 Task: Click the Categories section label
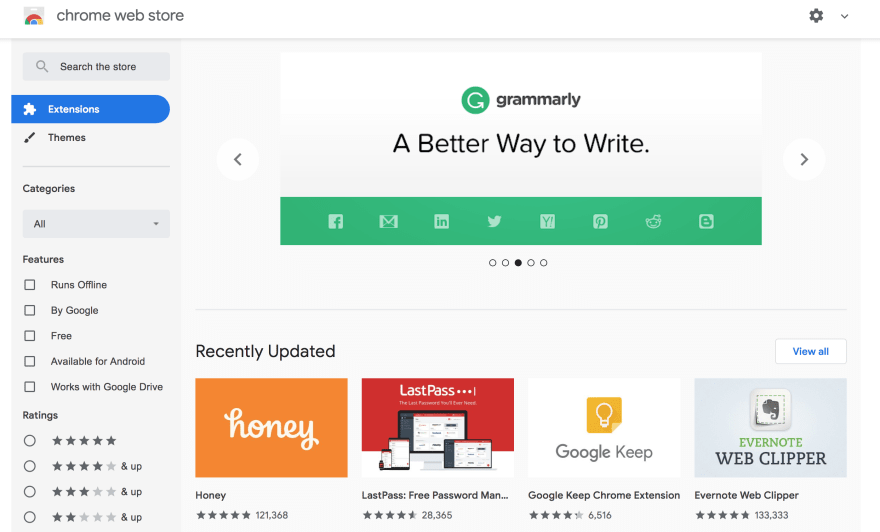click(x=49, y=189)
